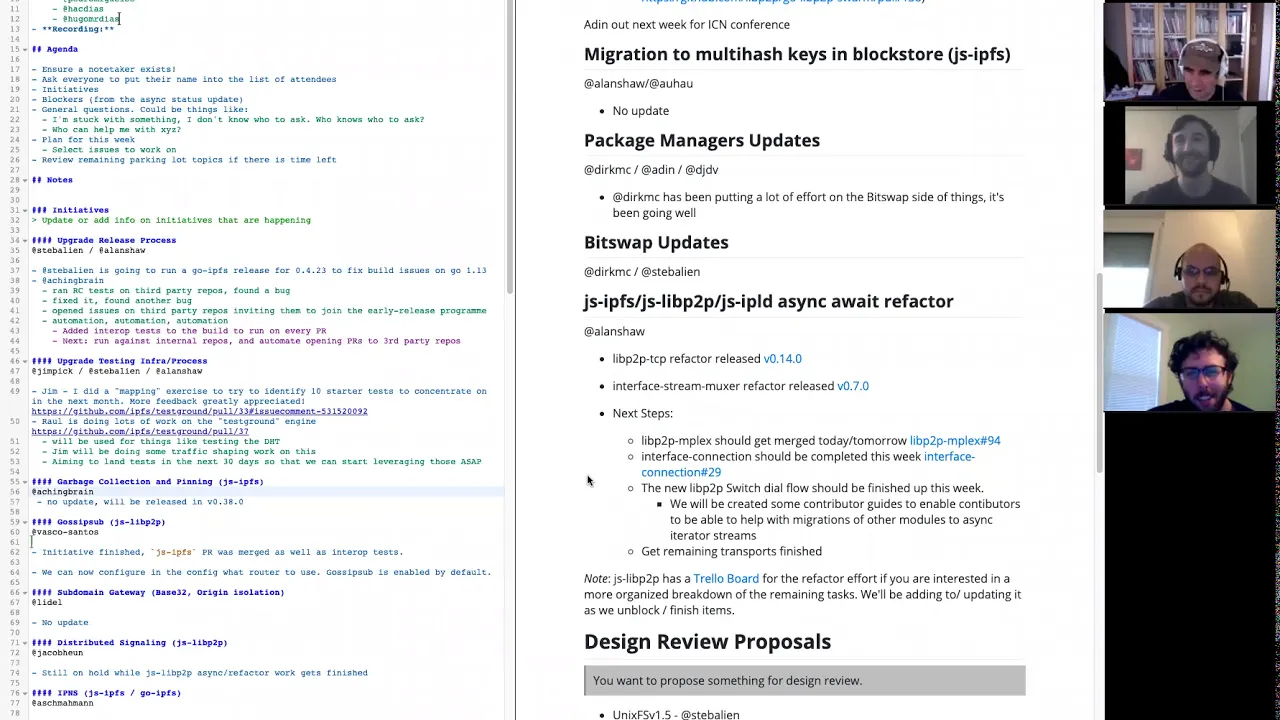
Task: Follow the libp2p-mplex#94 link
Action: coord(954,440)
